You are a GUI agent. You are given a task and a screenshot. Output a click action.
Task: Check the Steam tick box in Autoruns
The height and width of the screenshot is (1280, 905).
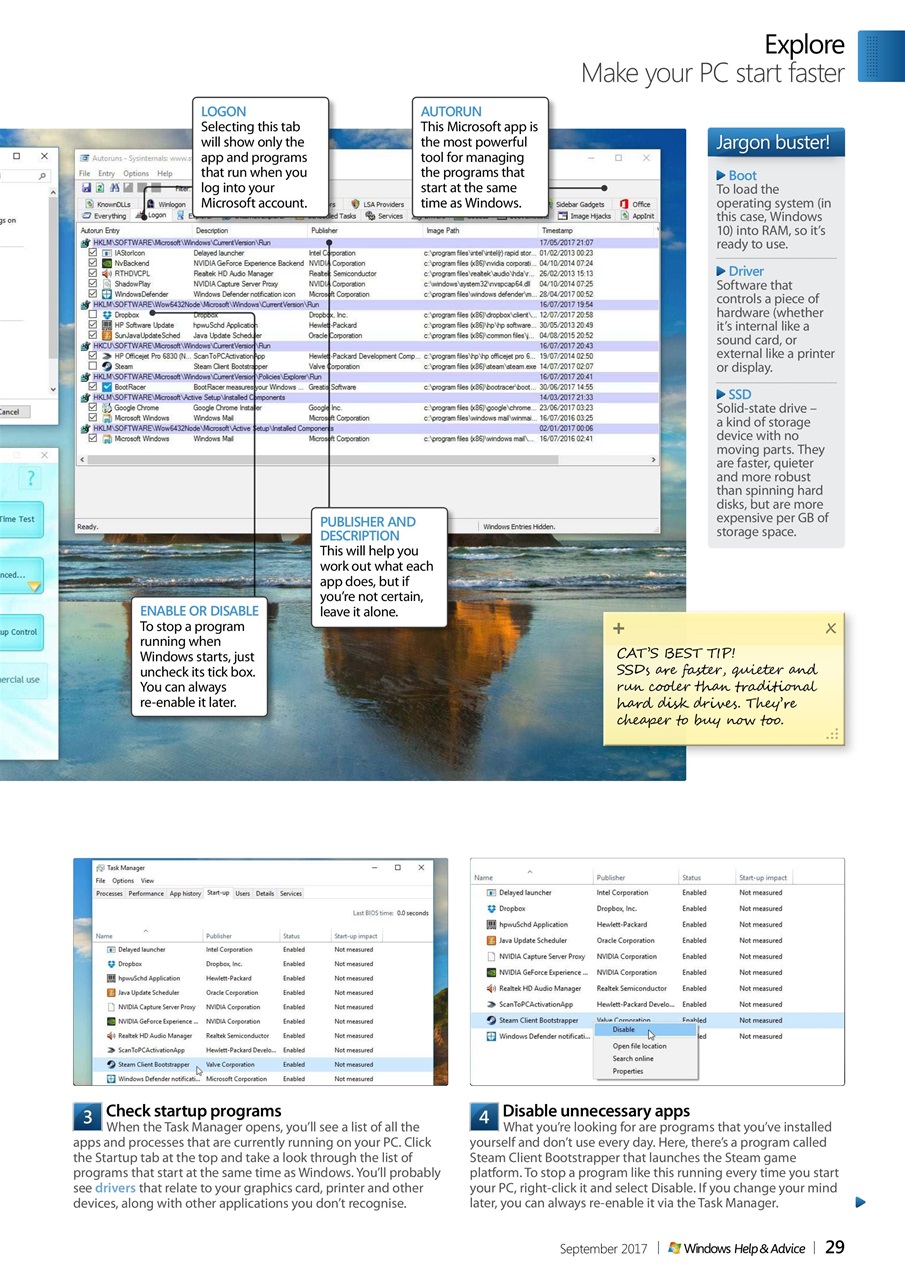tap(92, 363)
